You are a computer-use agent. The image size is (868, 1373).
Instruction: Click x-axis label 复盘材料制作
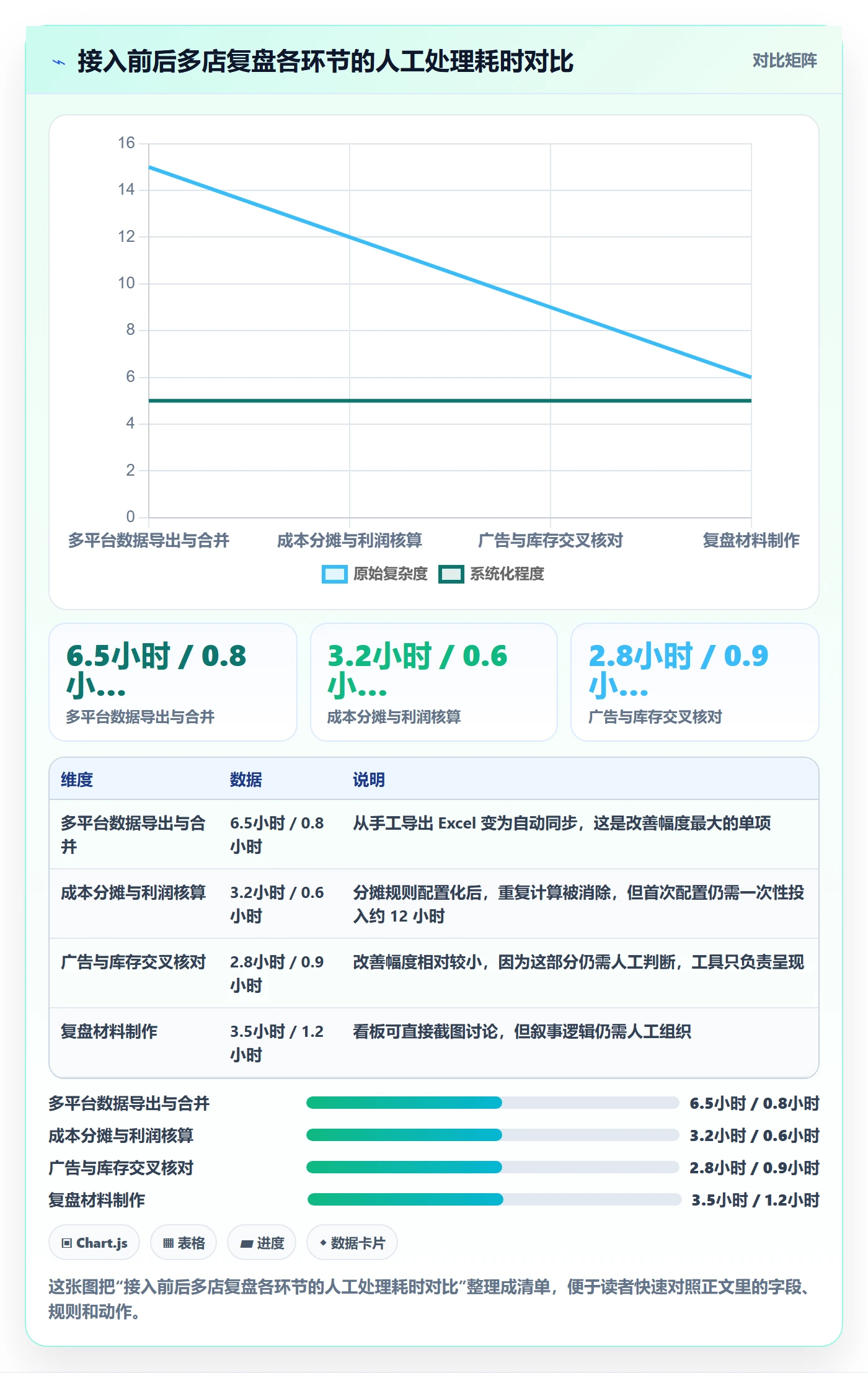pos(751,540)
